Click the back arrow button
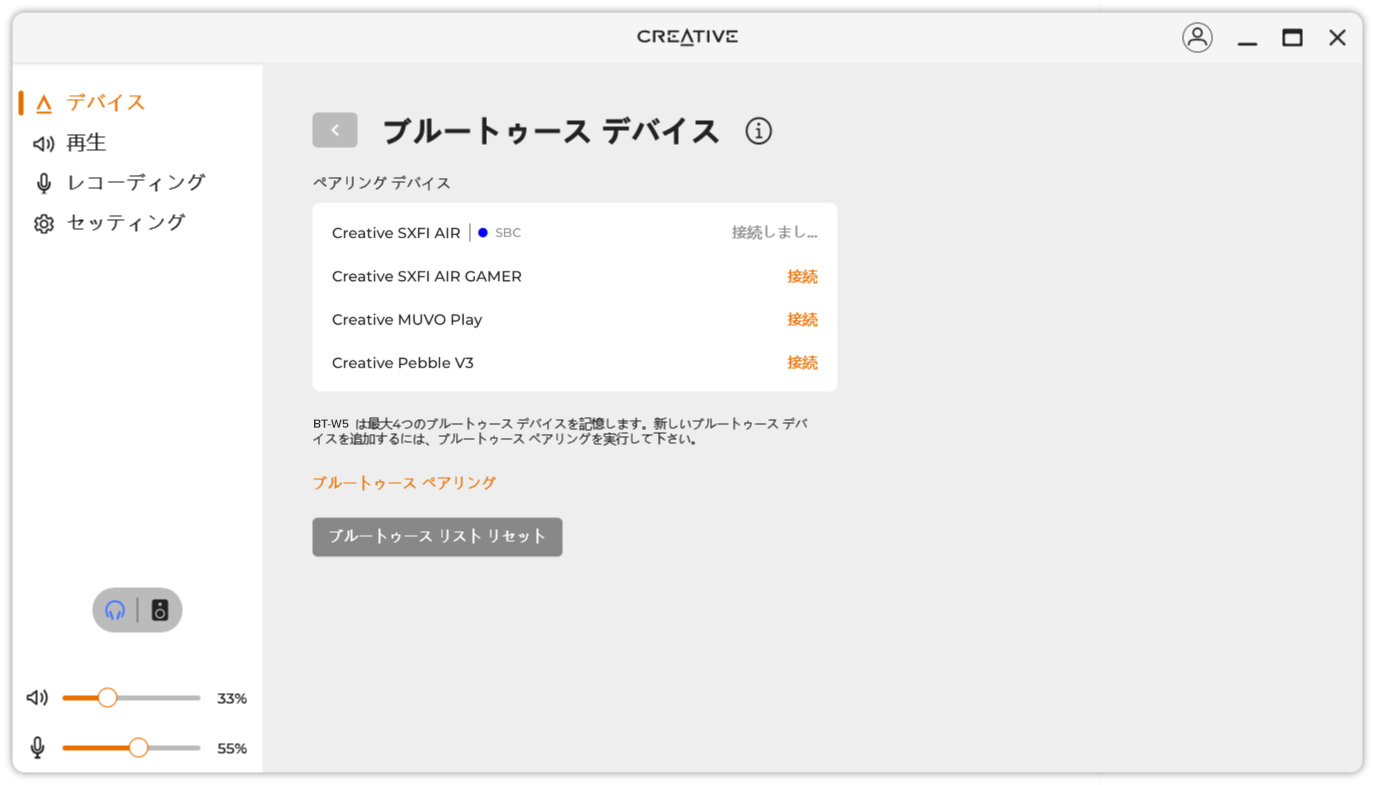This screenshot has height=785, width=1375. click(335, 130)
